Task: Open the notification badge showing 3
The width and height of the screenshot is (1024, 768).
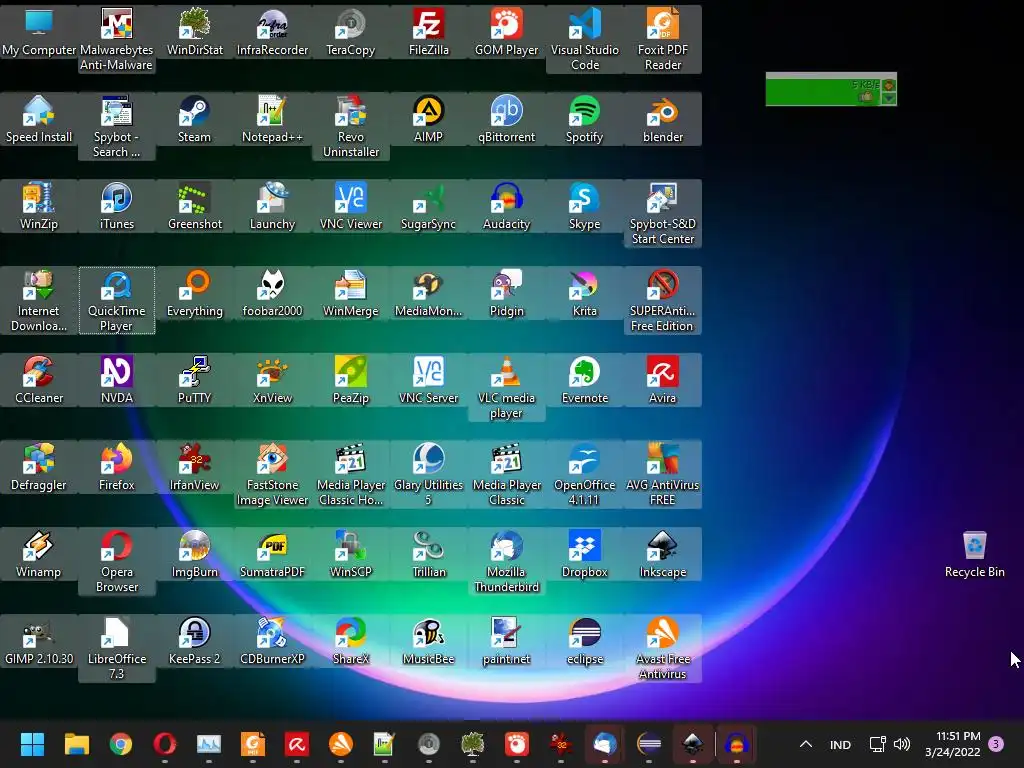Action: 996,744
